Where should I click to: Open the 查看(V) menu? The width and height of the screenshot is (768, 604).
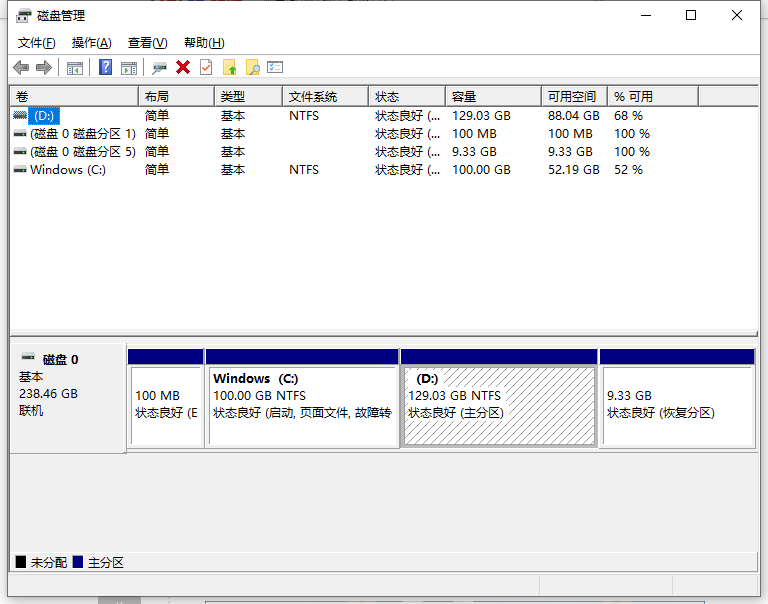click(147, 43)
